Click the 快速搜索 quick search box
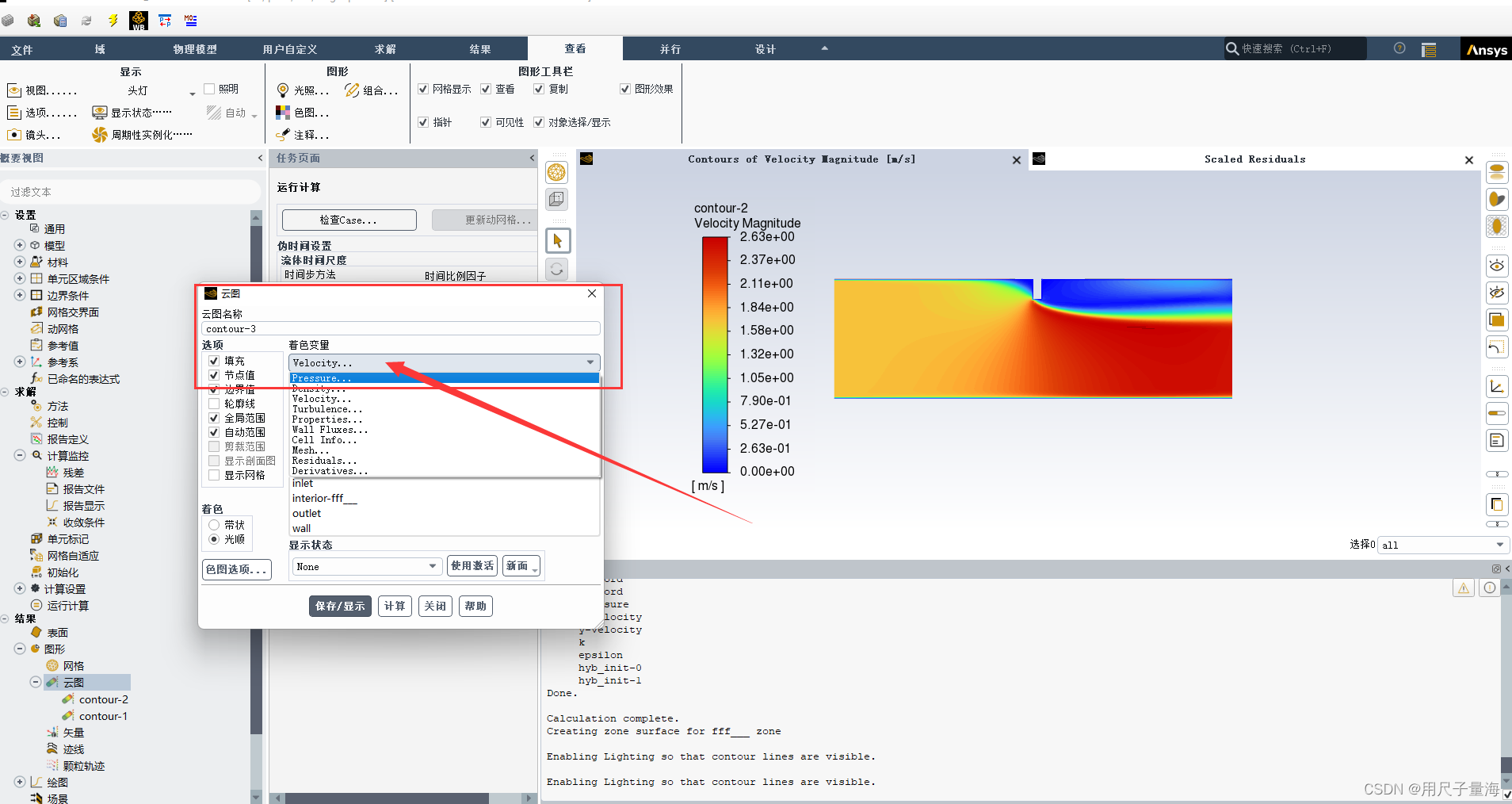 [1295, 48]
